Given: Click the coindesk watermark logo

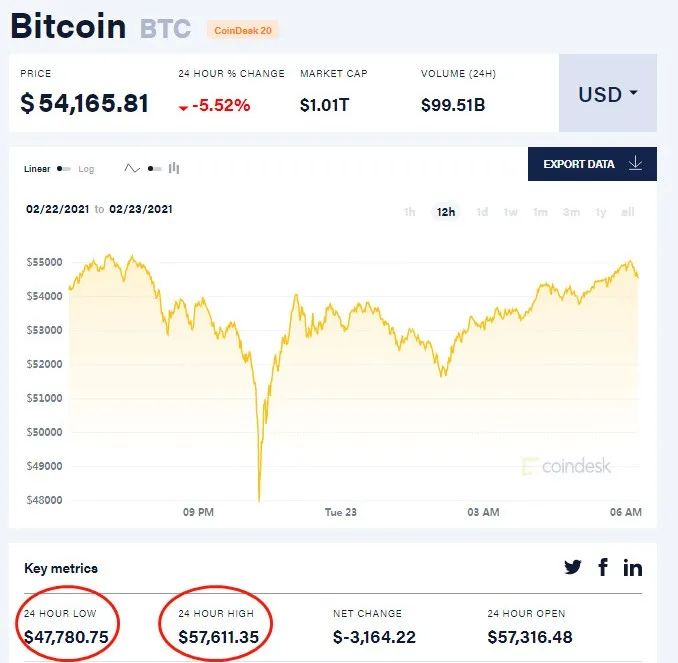Looking at the screenshot, I should pyautogui.click(x=566, y=466).
